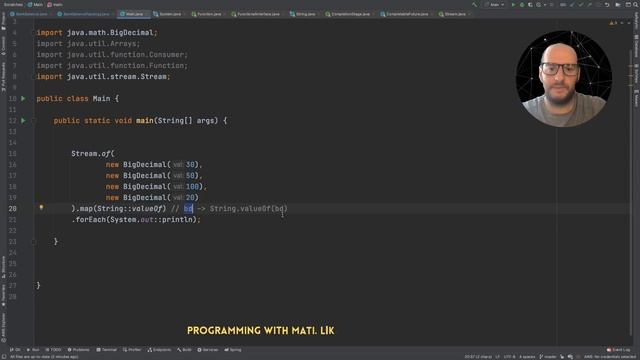Click the rollback undo arrow icon

point(607,4)
